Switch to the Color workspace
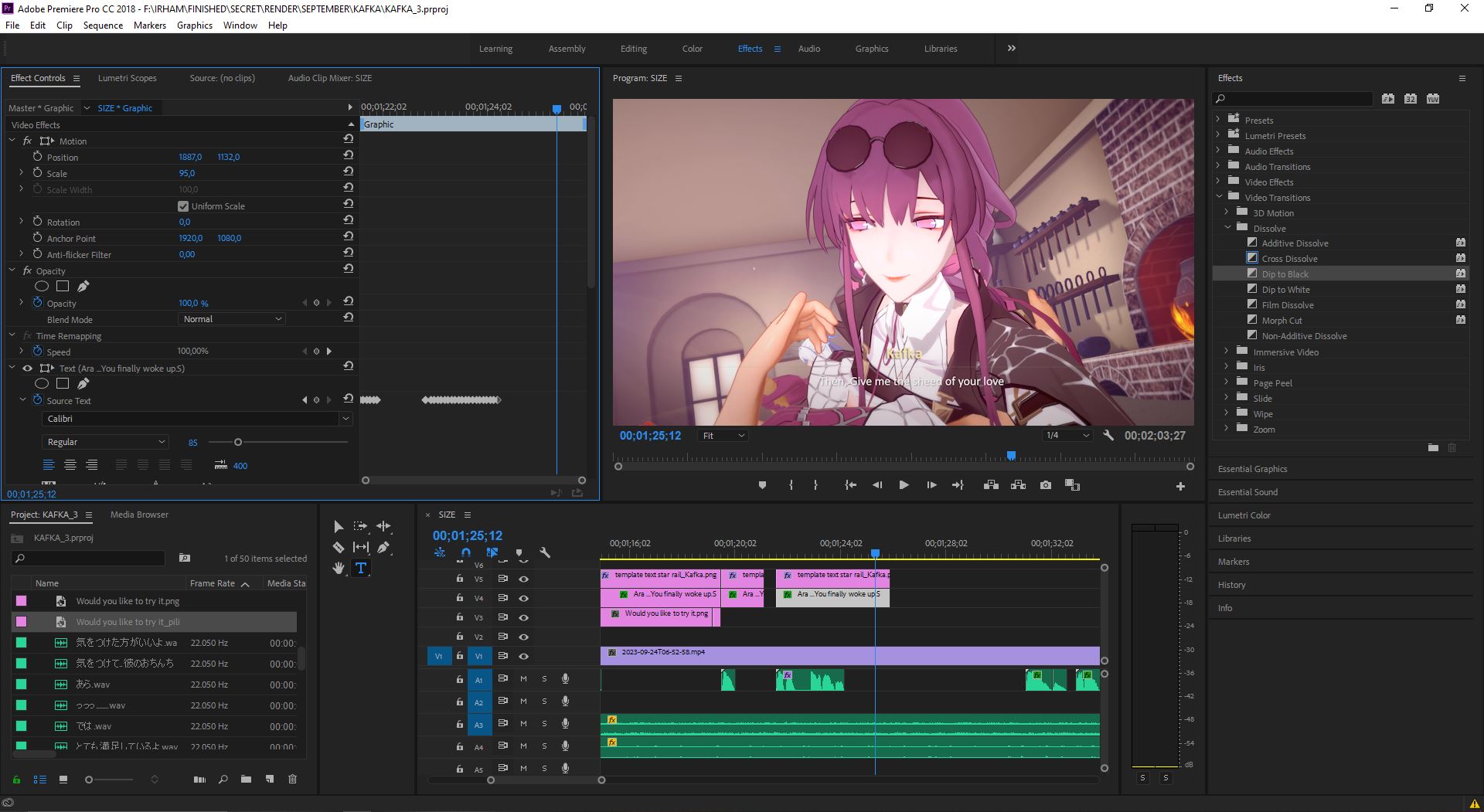The width and height of the screenshot is (1484, 812). click(693, 49)
